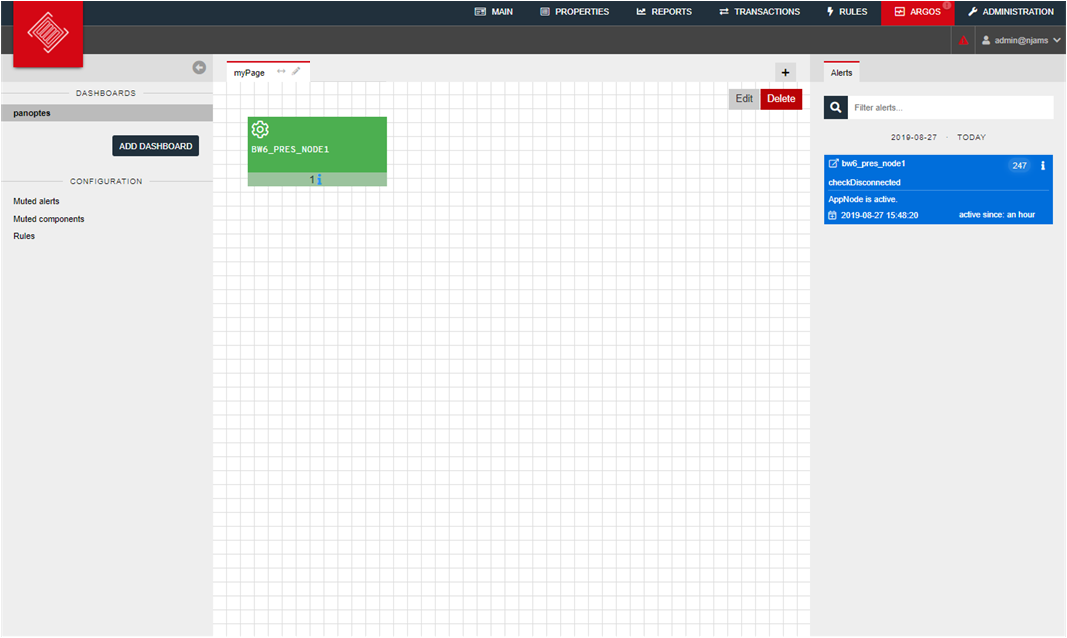1067x638 pixels.
Task: Click the bw6_pres_node1 alert title
Action: pos(873,163)
